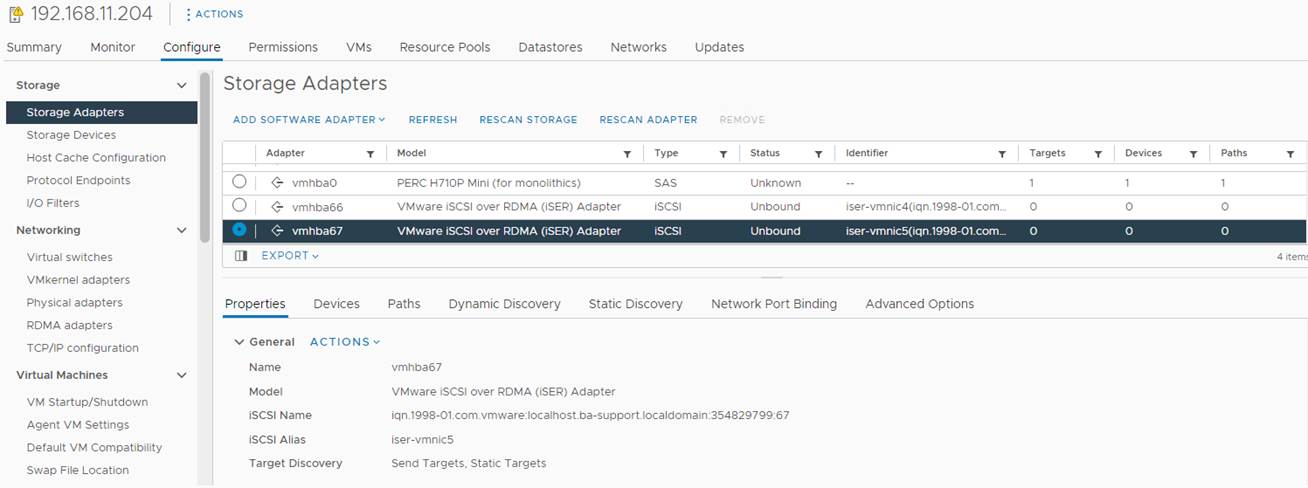Open the Status column filter icon
The width and height of the screenshot is (1308, 488).
tap(818, 154)
